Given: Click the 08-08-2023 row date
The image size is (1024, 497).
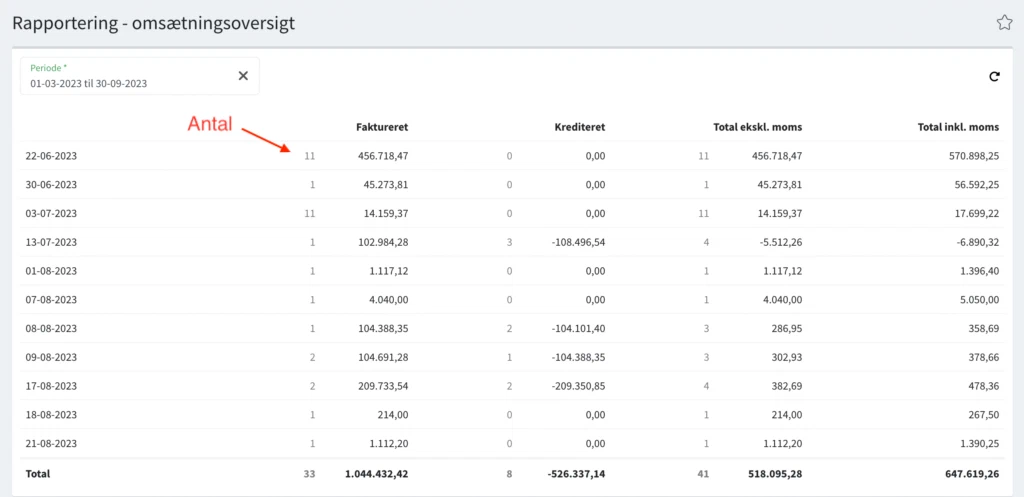Looking at the screenshot, I should 52,329.
